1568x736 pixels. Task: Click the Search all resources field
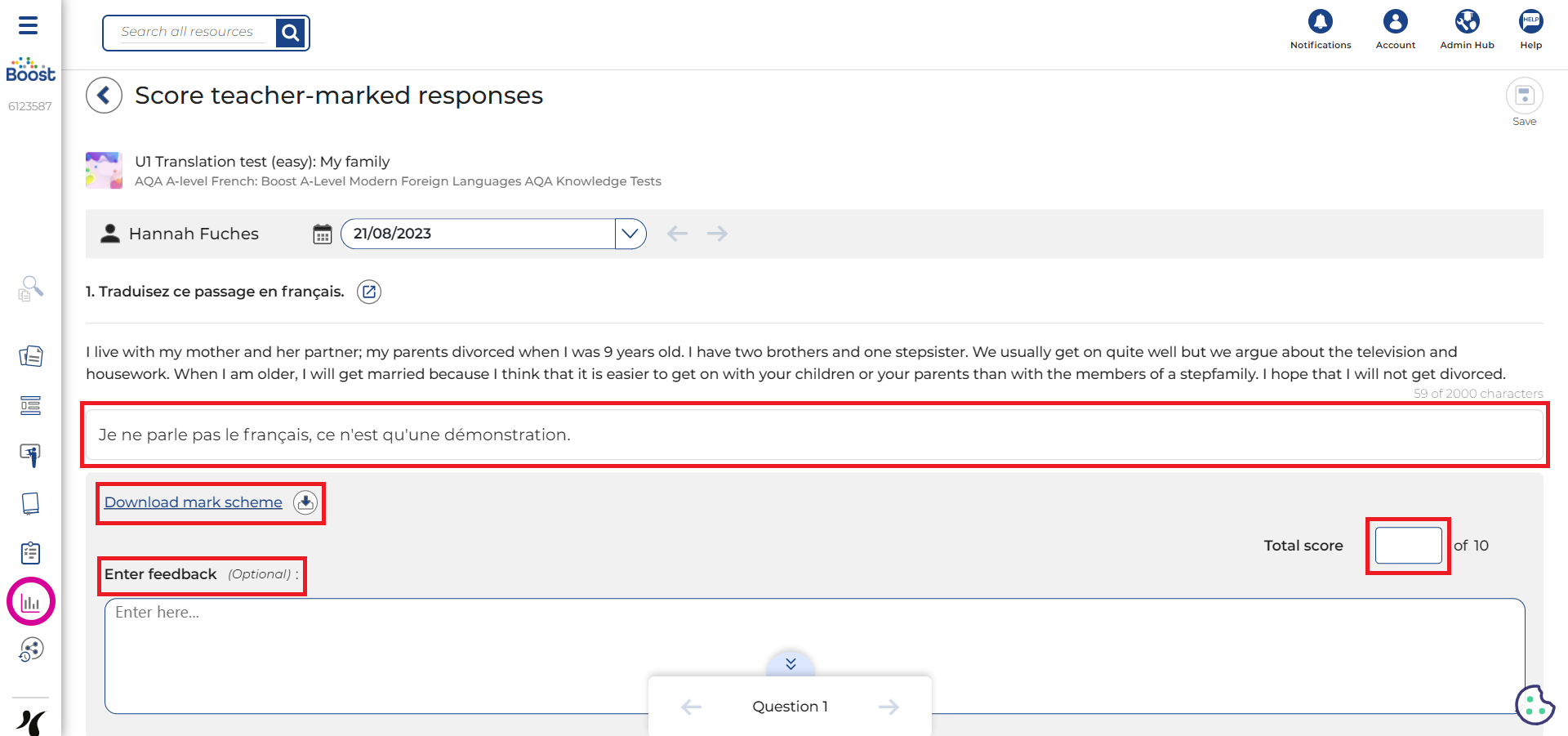point(188,33)
